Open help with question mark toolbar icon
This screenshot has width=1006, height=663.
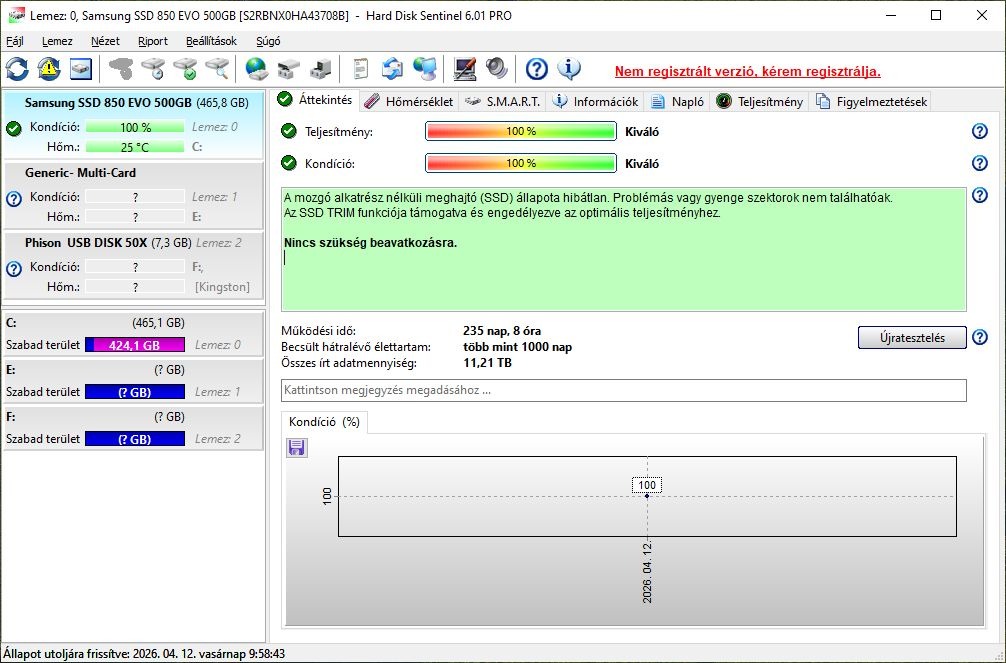click(x=536, y=69)
